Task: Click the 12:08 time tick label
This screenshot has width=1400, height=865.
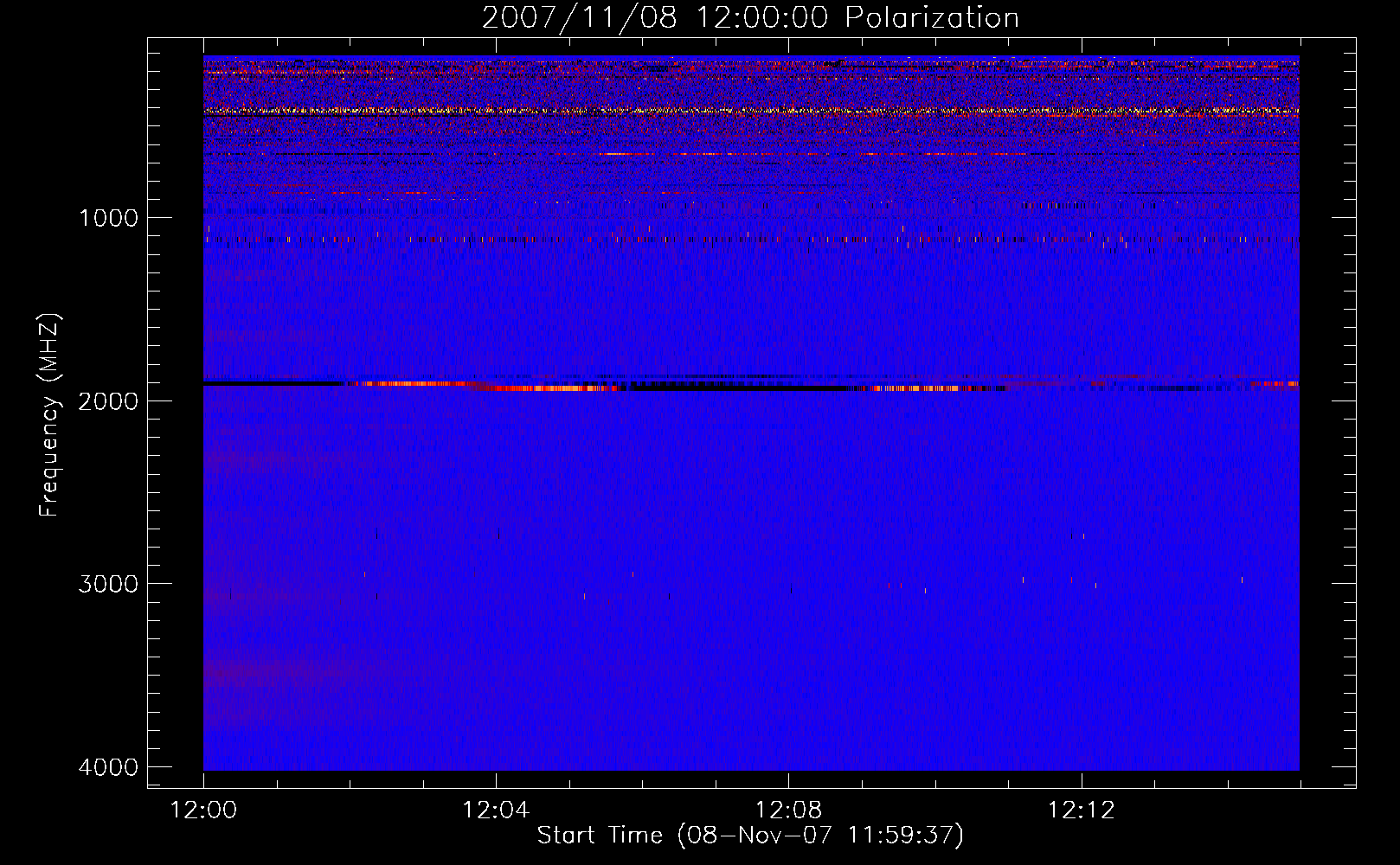Action: [x=788, y=811]
